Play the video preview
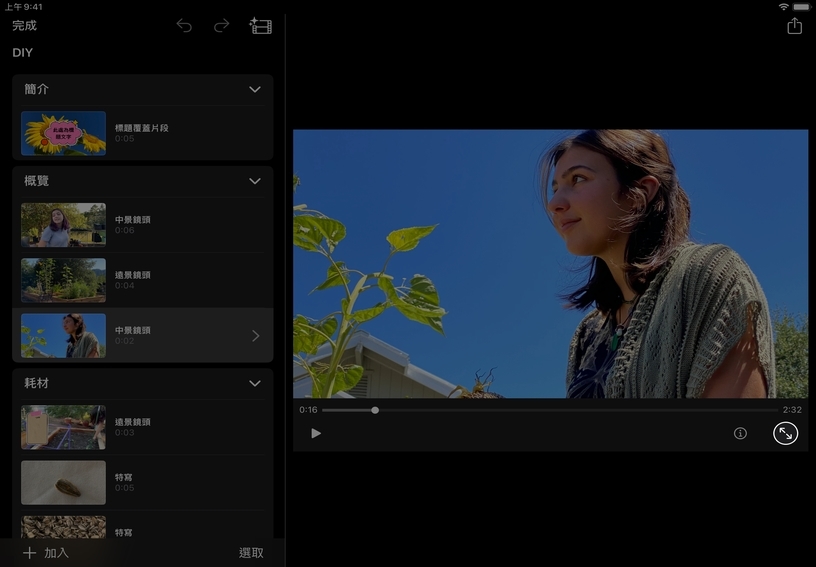This screenshot has width=816, height=567. pos(316,433)
